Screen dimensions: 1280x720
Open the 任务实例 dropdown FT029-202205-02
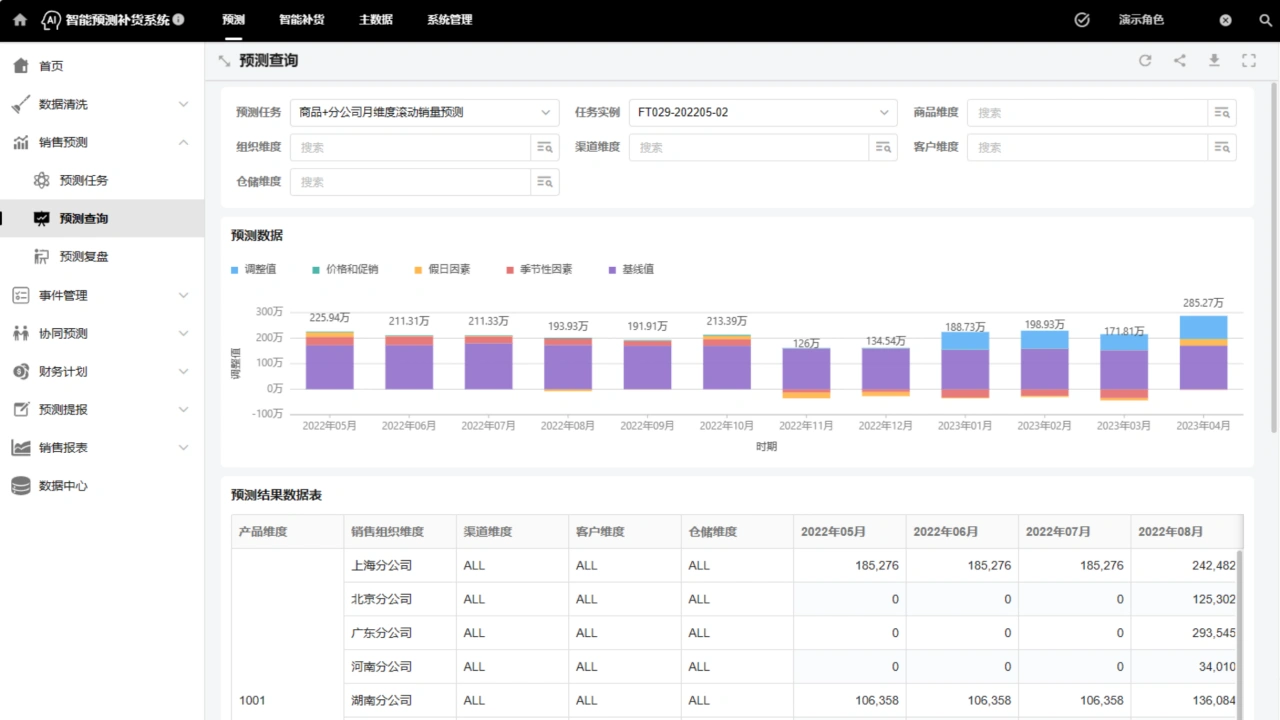pos(762,113)
